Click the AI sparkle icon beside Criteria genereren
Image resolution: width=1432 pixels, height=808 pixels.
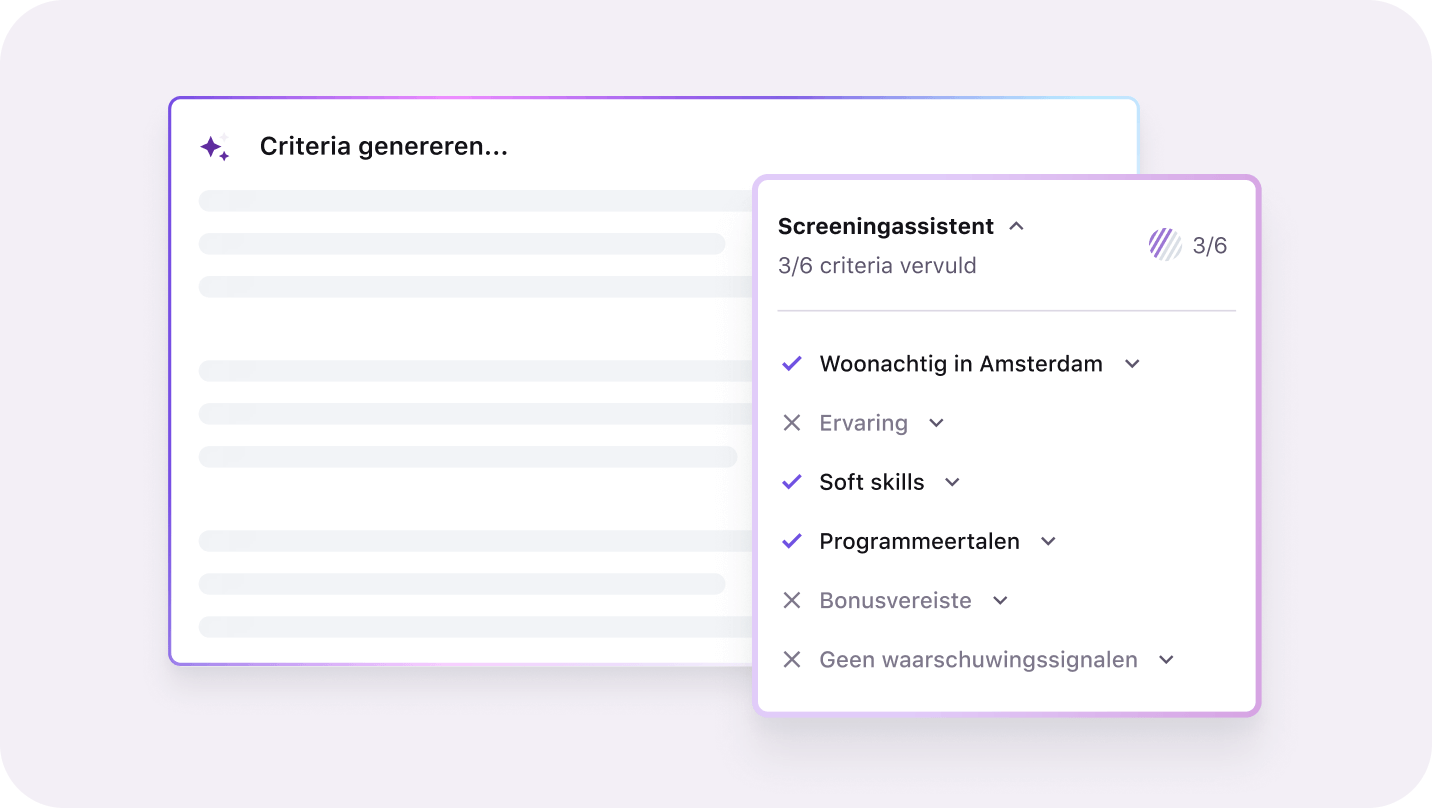(214, 146)
